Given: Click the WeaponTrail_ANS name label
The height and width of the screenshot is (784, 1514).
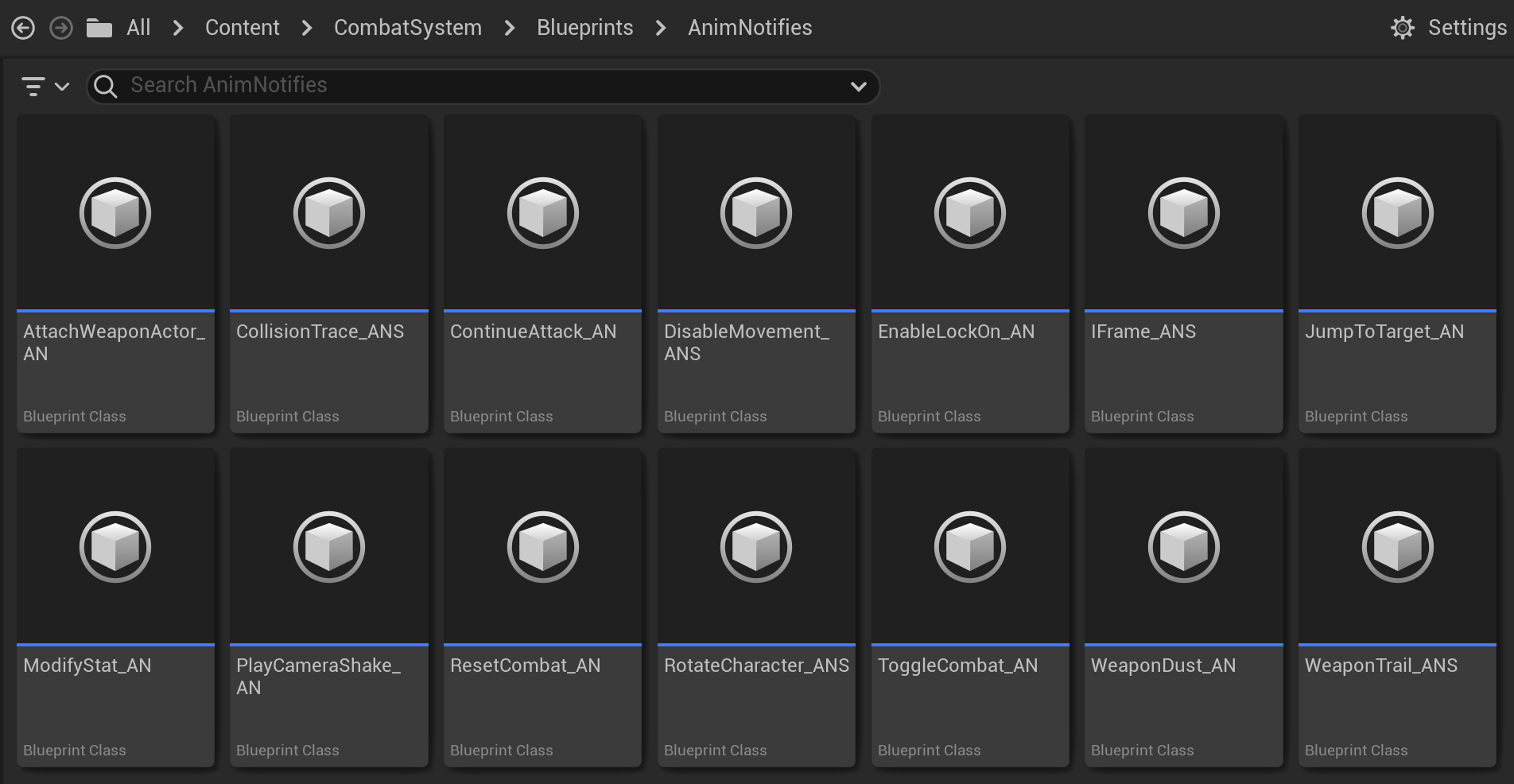Looking at the screenshot, I should point(1381,666).
